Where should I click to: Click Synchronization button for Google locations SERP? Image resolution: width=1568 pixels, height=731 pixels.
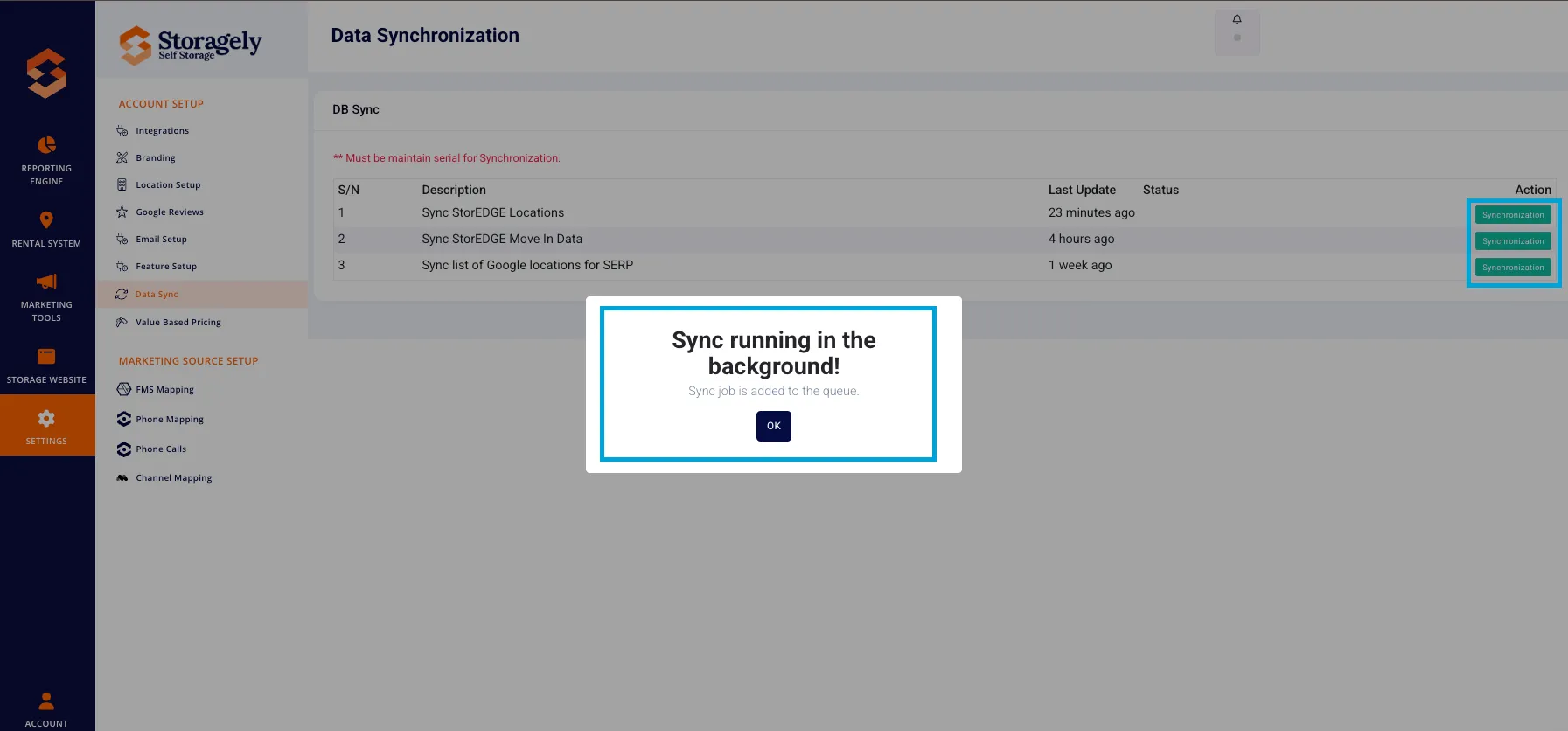[1513, 268]
